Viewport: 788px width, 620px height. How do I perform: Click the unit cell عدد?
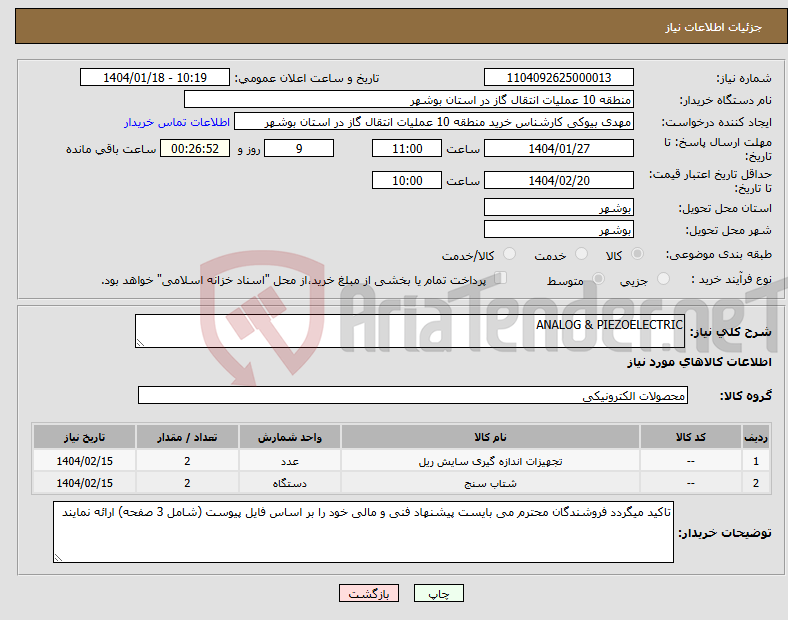tap(289, 461)
